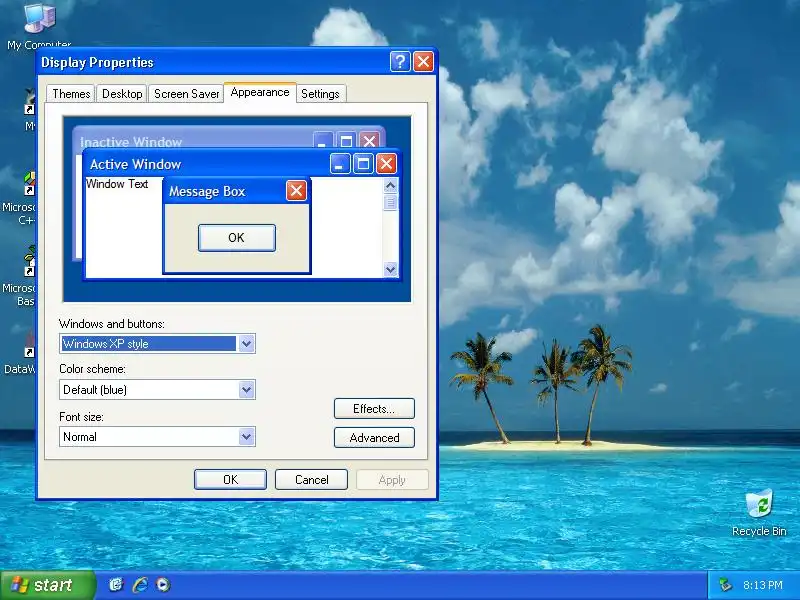Close the Display Properties dialog
The image size is (800, 600).
423,62
